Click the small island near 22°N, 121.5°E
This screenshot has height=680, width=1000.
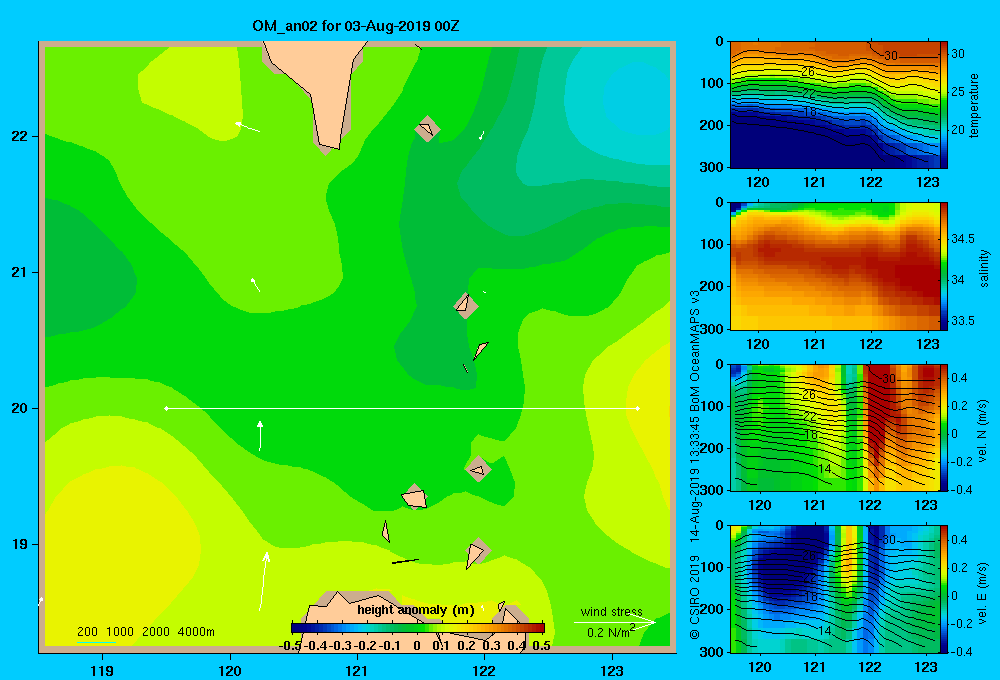[x=427, y=129]
